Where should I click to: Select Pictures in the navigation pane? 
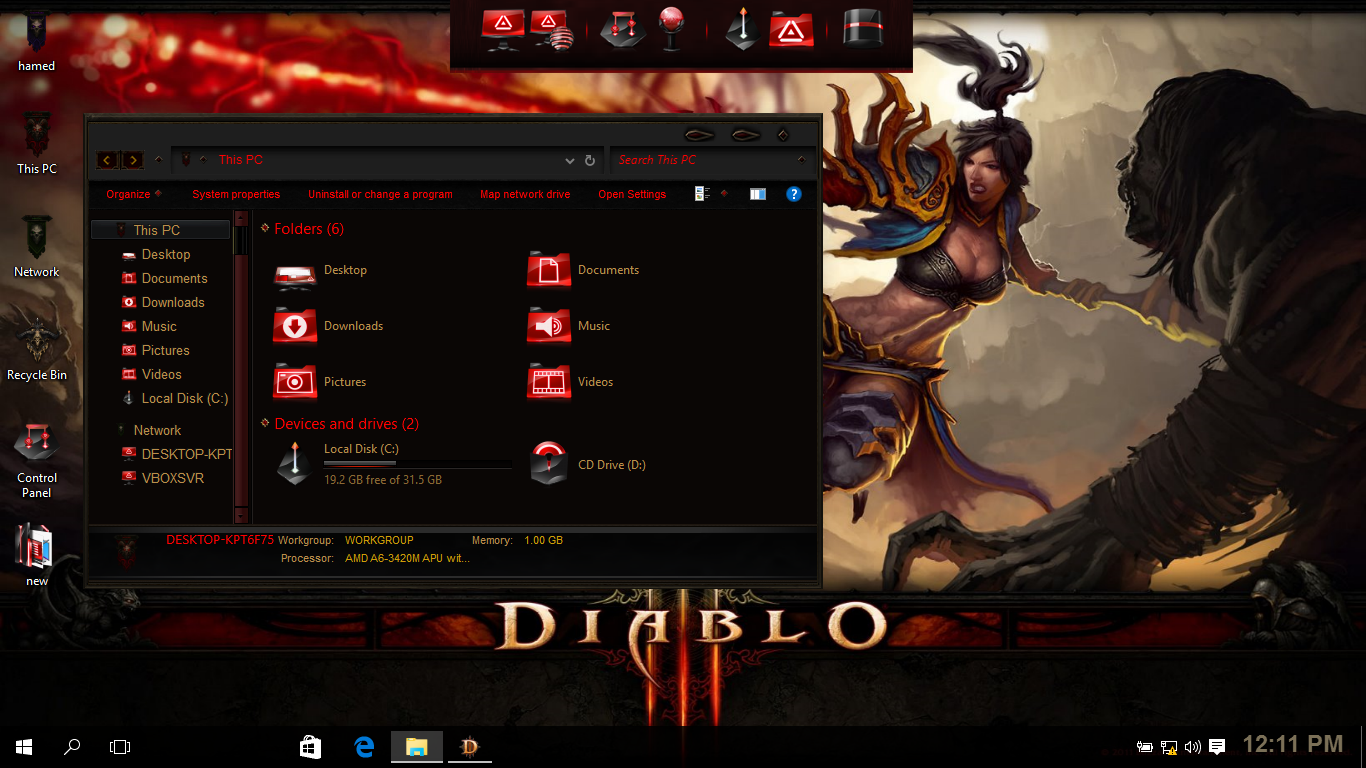point(165,350)
